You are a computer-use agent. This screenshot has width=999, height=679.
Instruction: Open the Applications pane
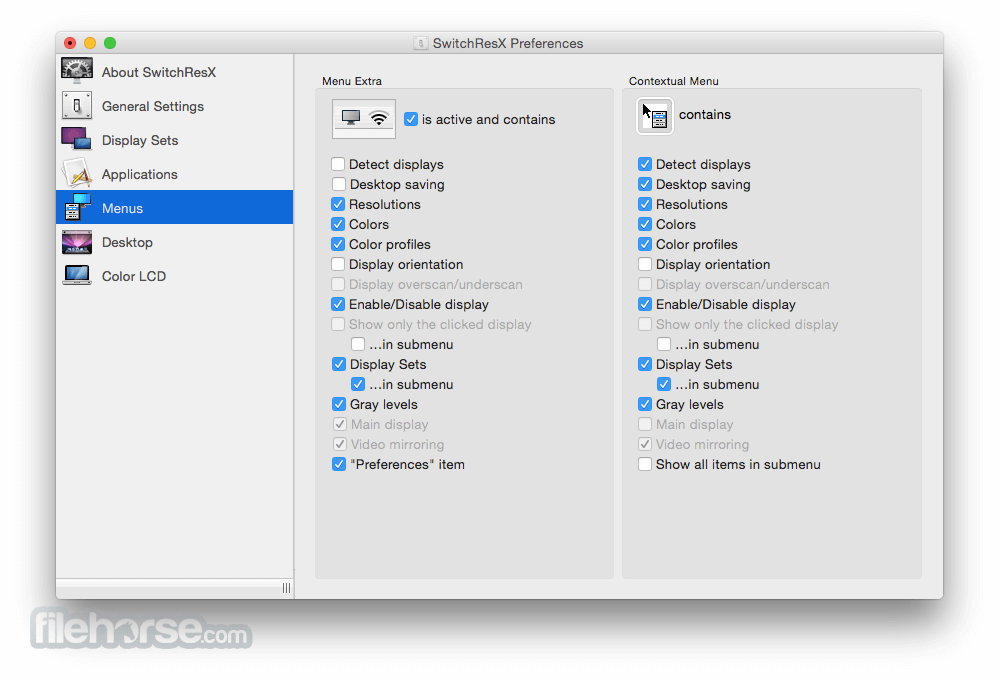(x=140, y=174)
